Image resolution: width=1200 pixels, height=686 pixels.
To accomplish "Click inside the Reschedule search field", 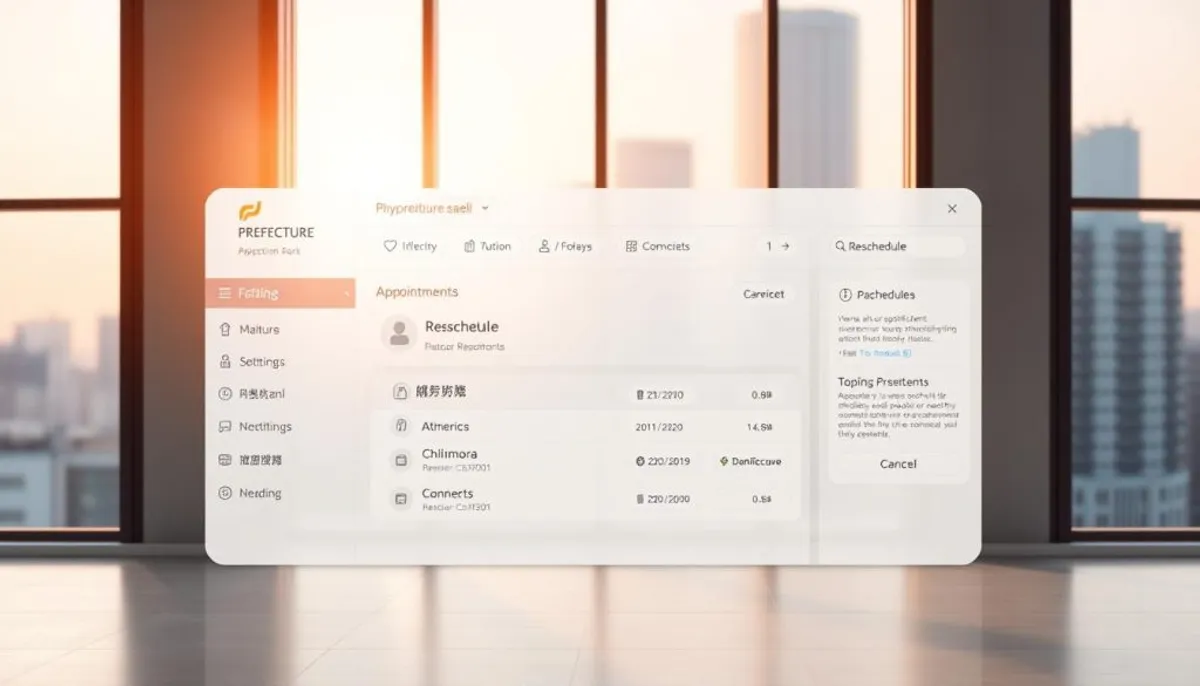I will point(895,246).
